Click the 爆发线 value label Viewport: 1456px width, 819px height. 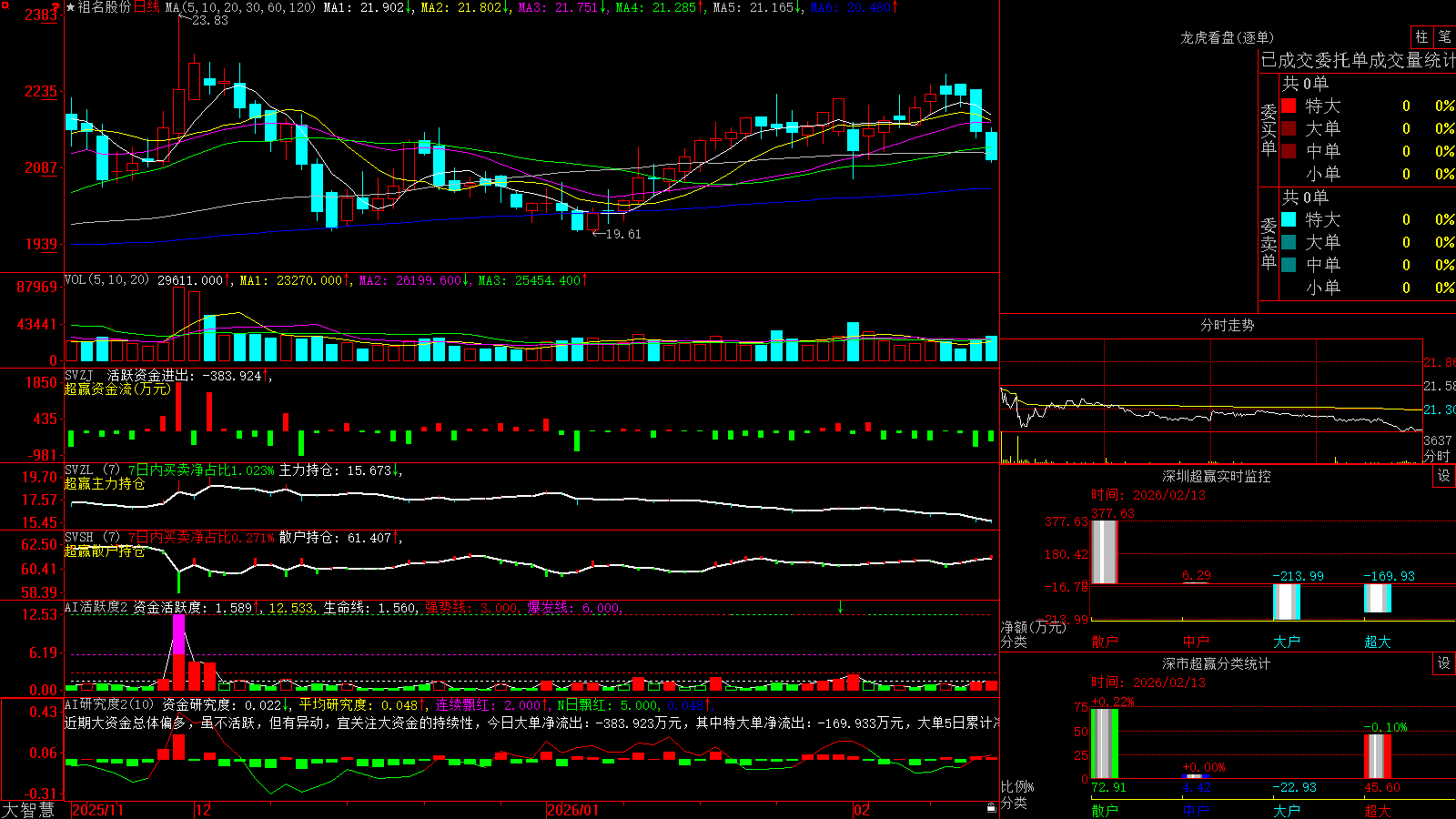pos(574,608)
